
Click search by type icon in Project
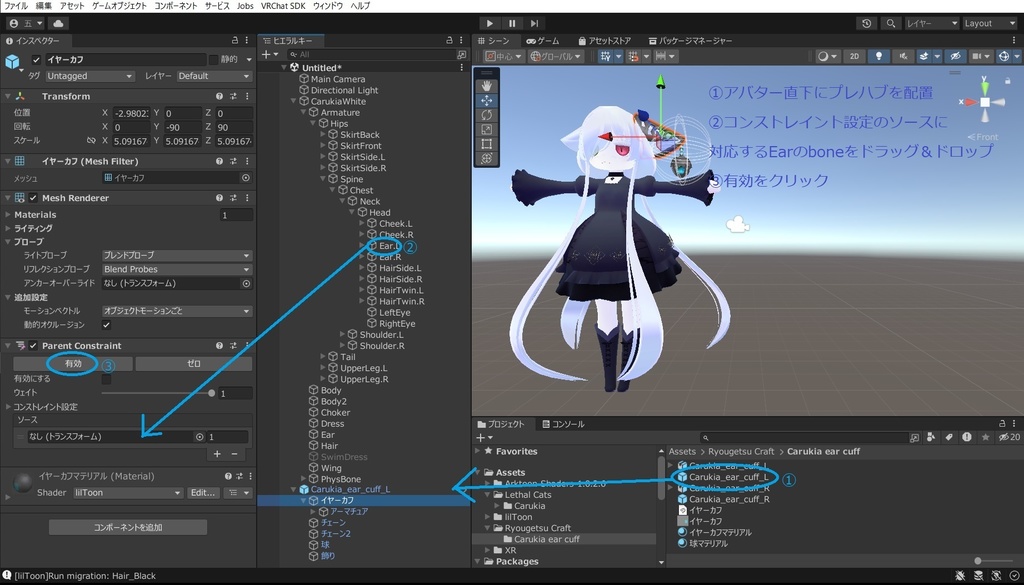point(931,437)
